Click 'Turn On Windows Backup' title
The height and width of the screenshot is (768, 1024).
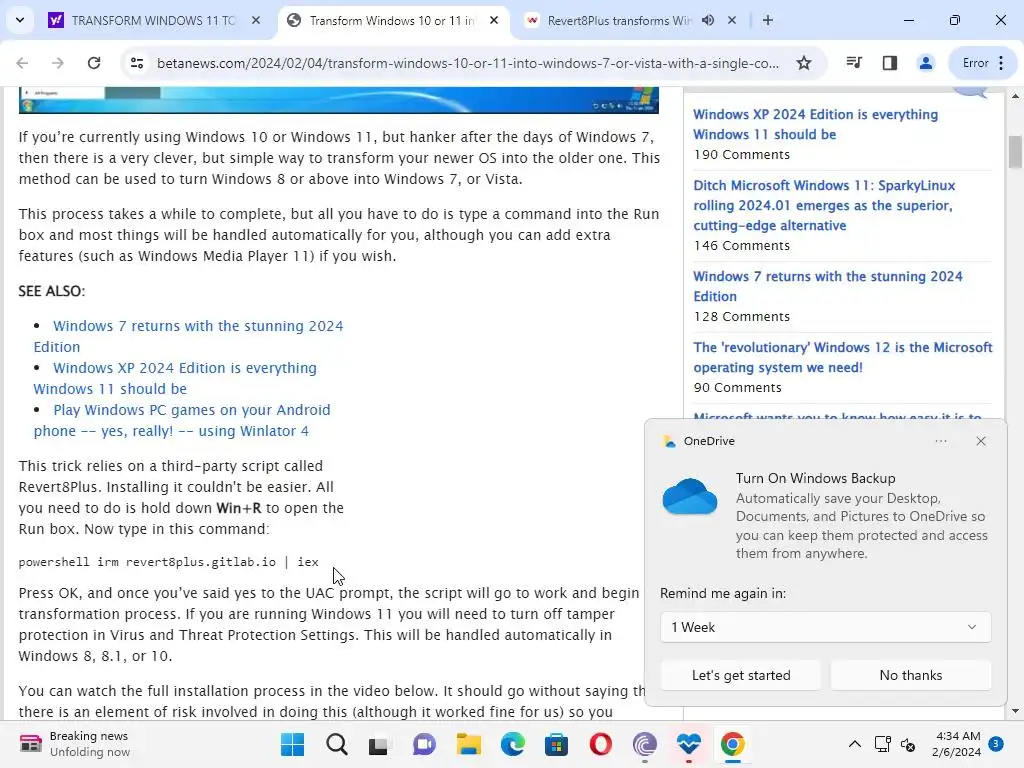click(x=816, y=478)
